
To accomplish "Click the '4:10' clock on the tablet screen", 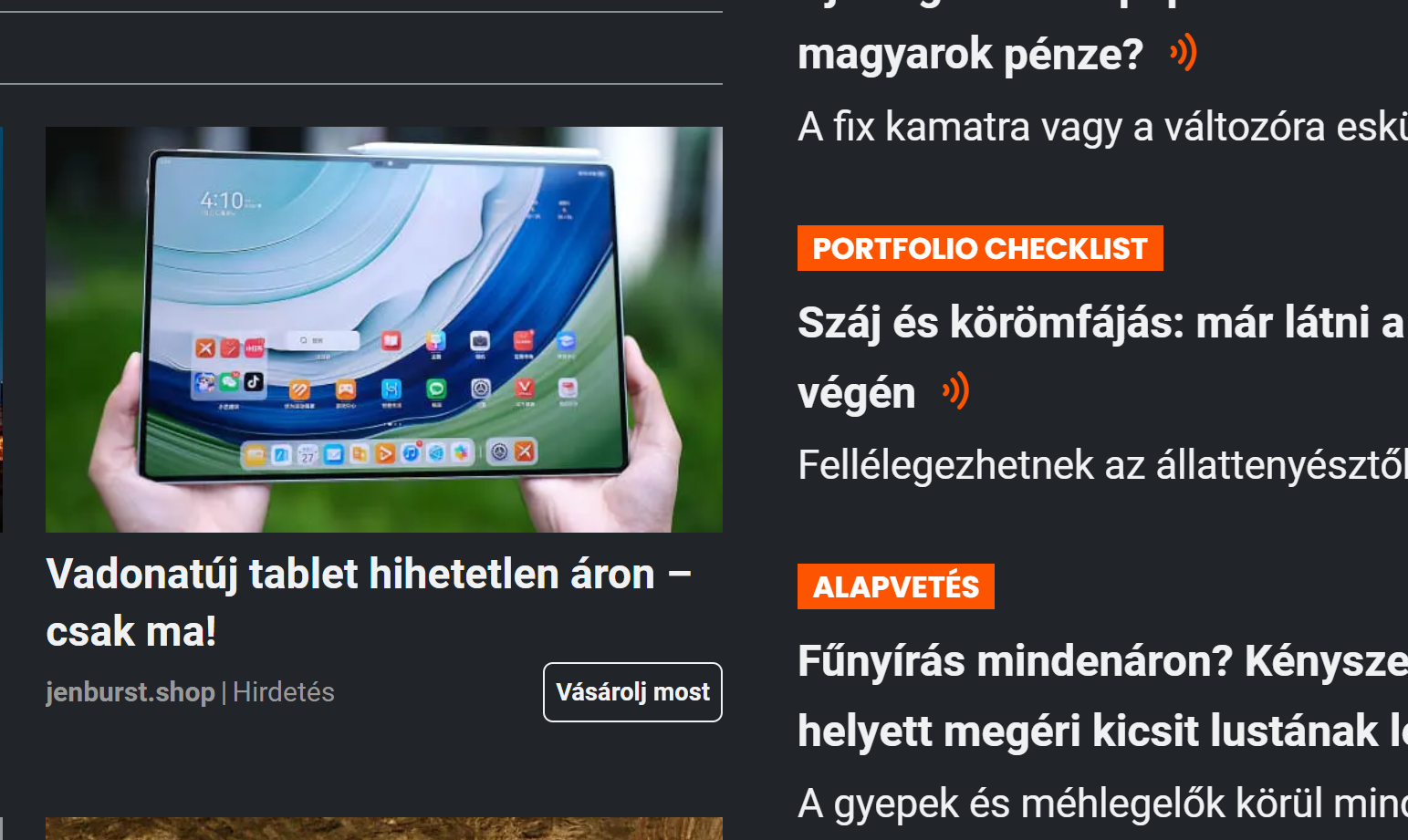I will (x=222, y=200).
